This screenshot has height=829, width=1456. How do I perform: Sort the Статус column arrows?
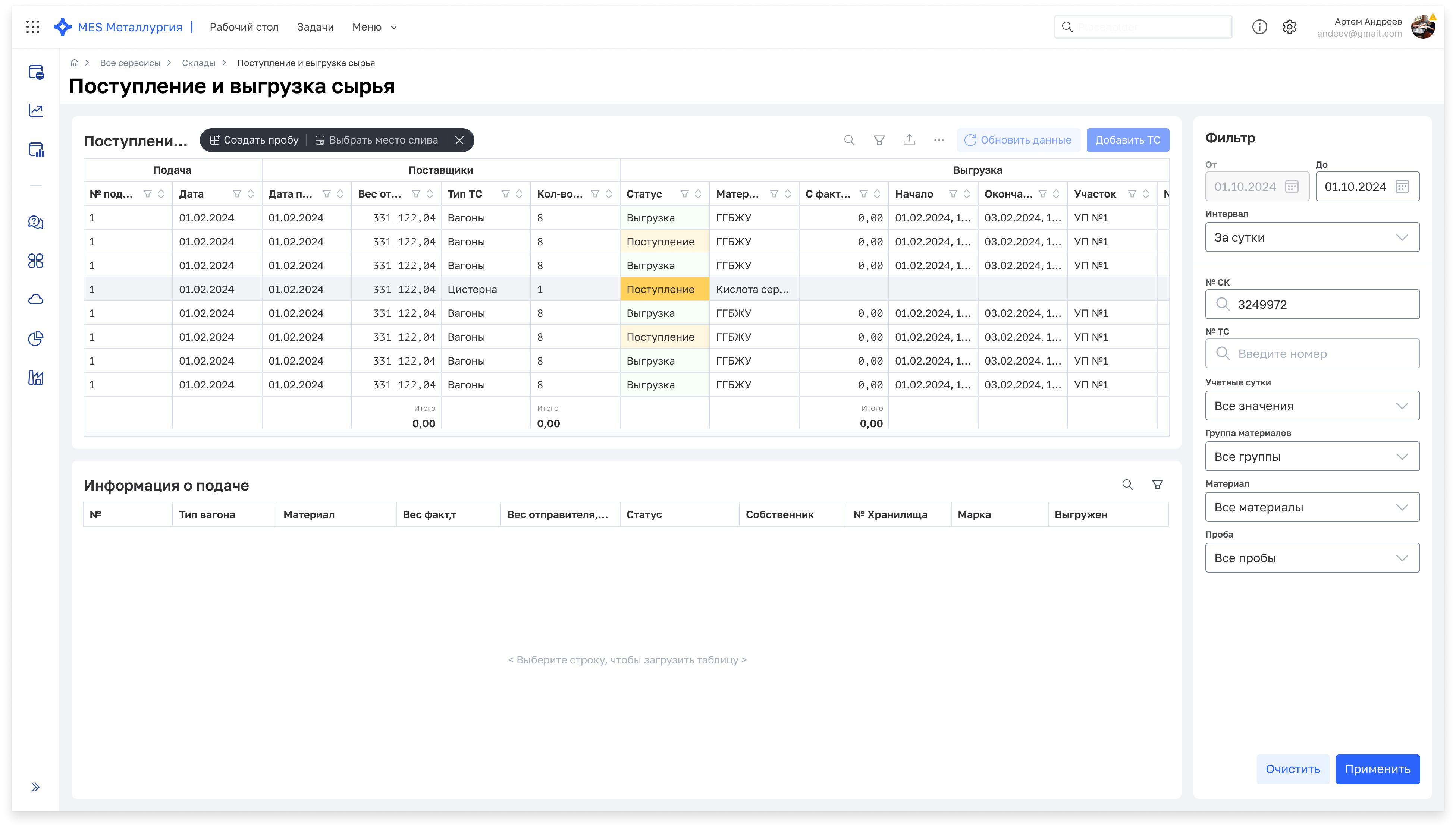point(698,194)
